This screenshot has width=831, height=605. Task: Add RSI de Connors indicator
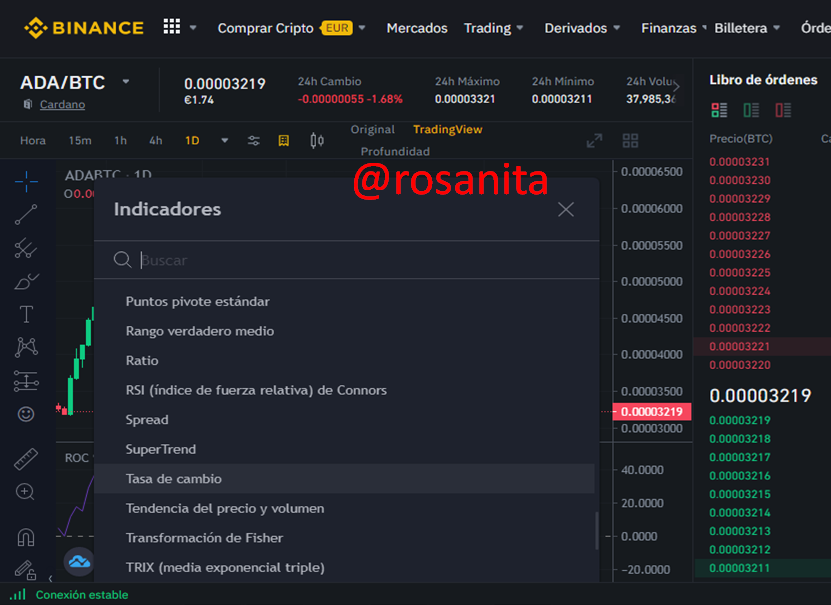(344, 390)
